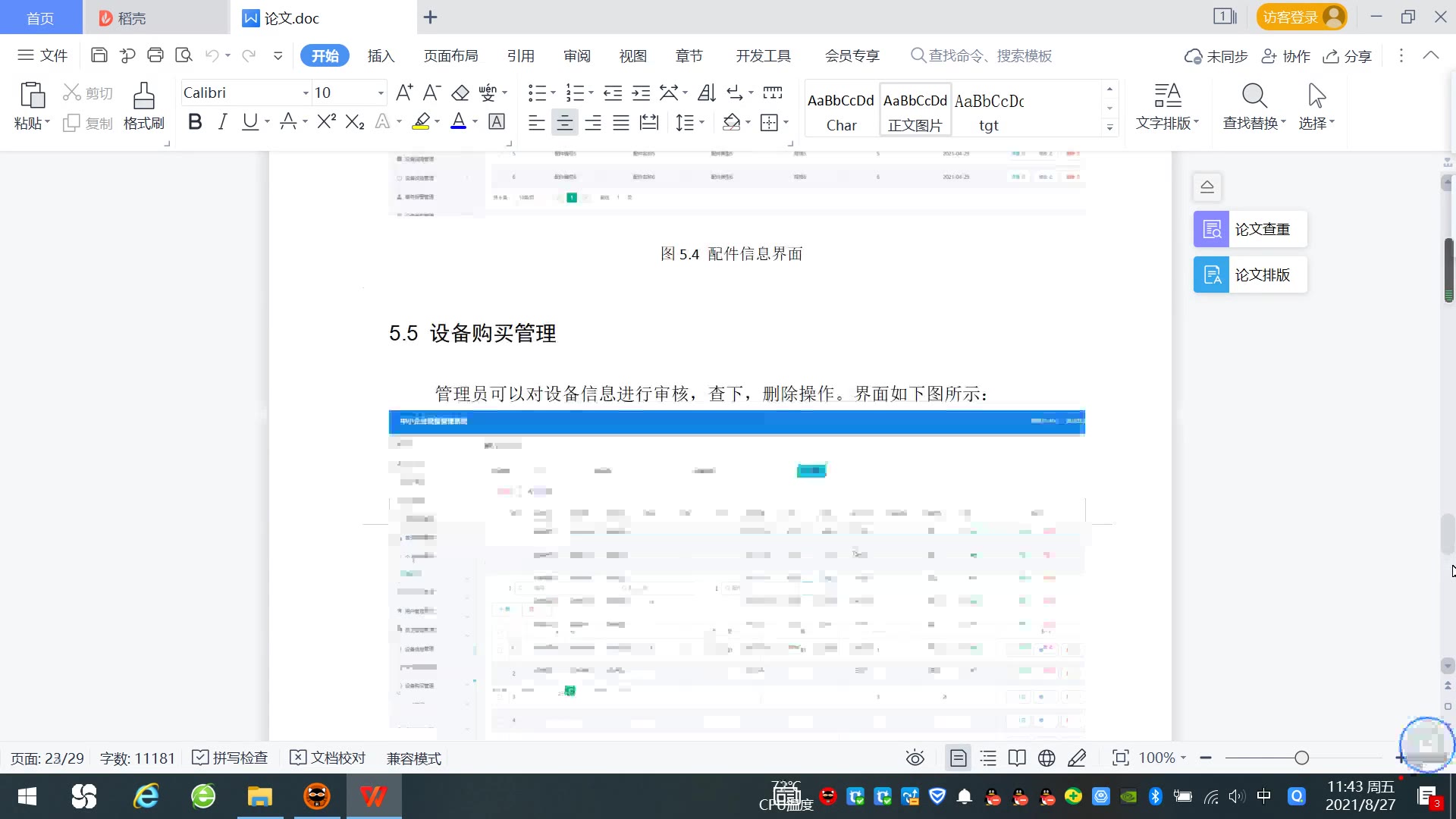
Task: Toggle document proofreading in status bar
Action: [328, 758]
